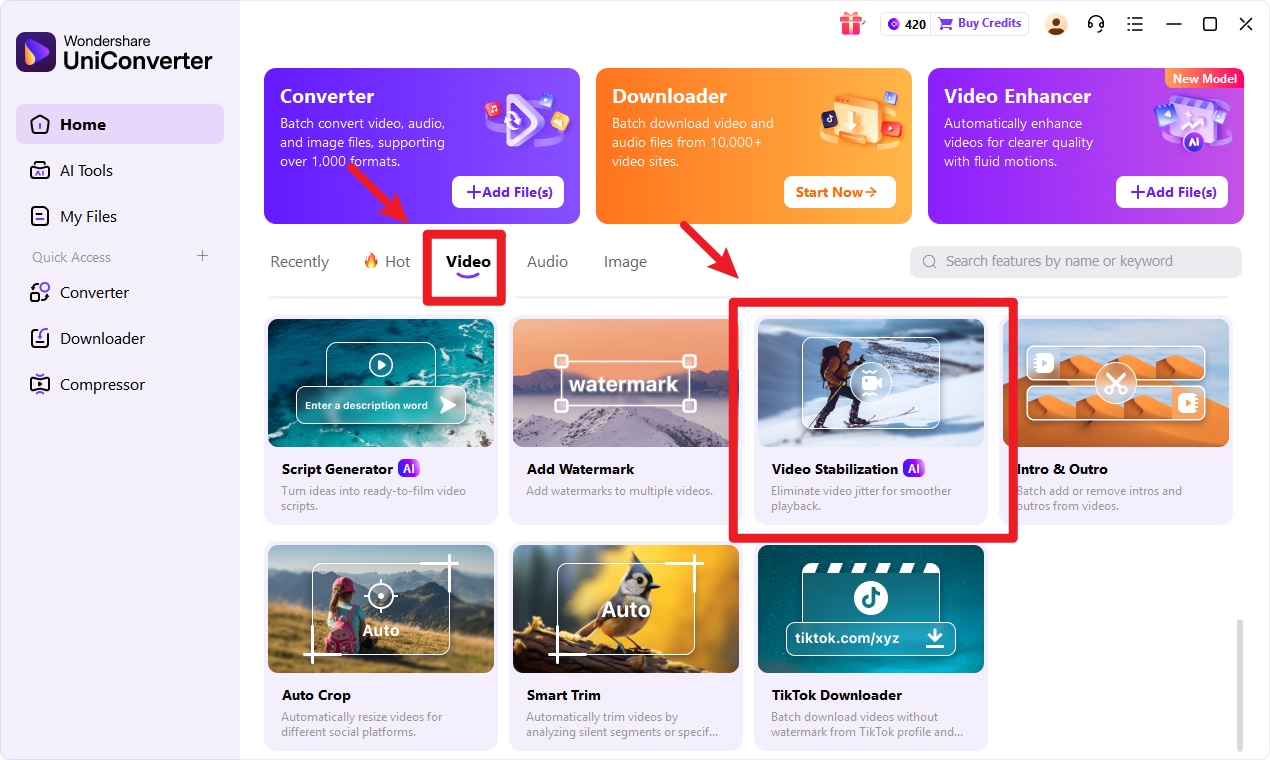Expand Quick Access with the plus
The width and height of the screenshot is (1270, 760).
pos(202,256)
